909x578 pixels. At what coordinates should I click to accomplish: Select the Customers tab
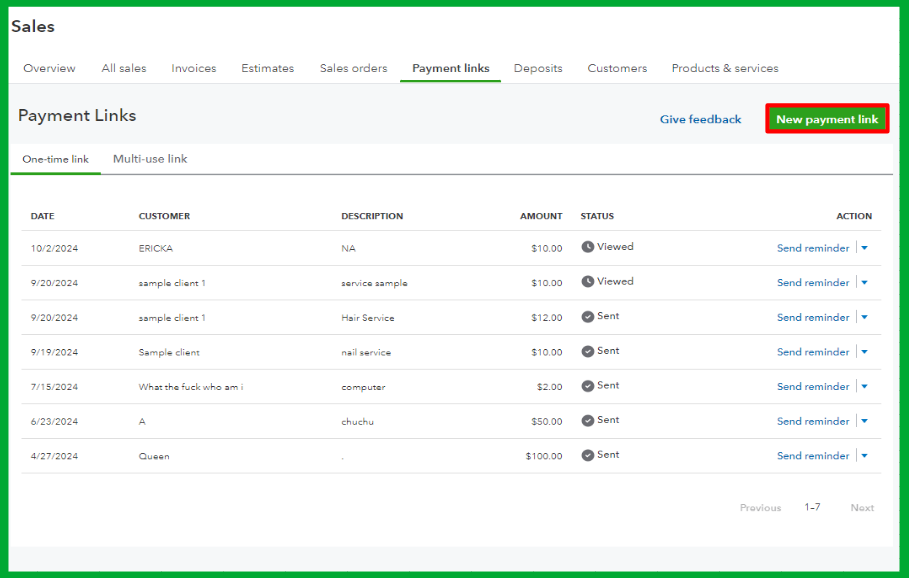[617, 68]
